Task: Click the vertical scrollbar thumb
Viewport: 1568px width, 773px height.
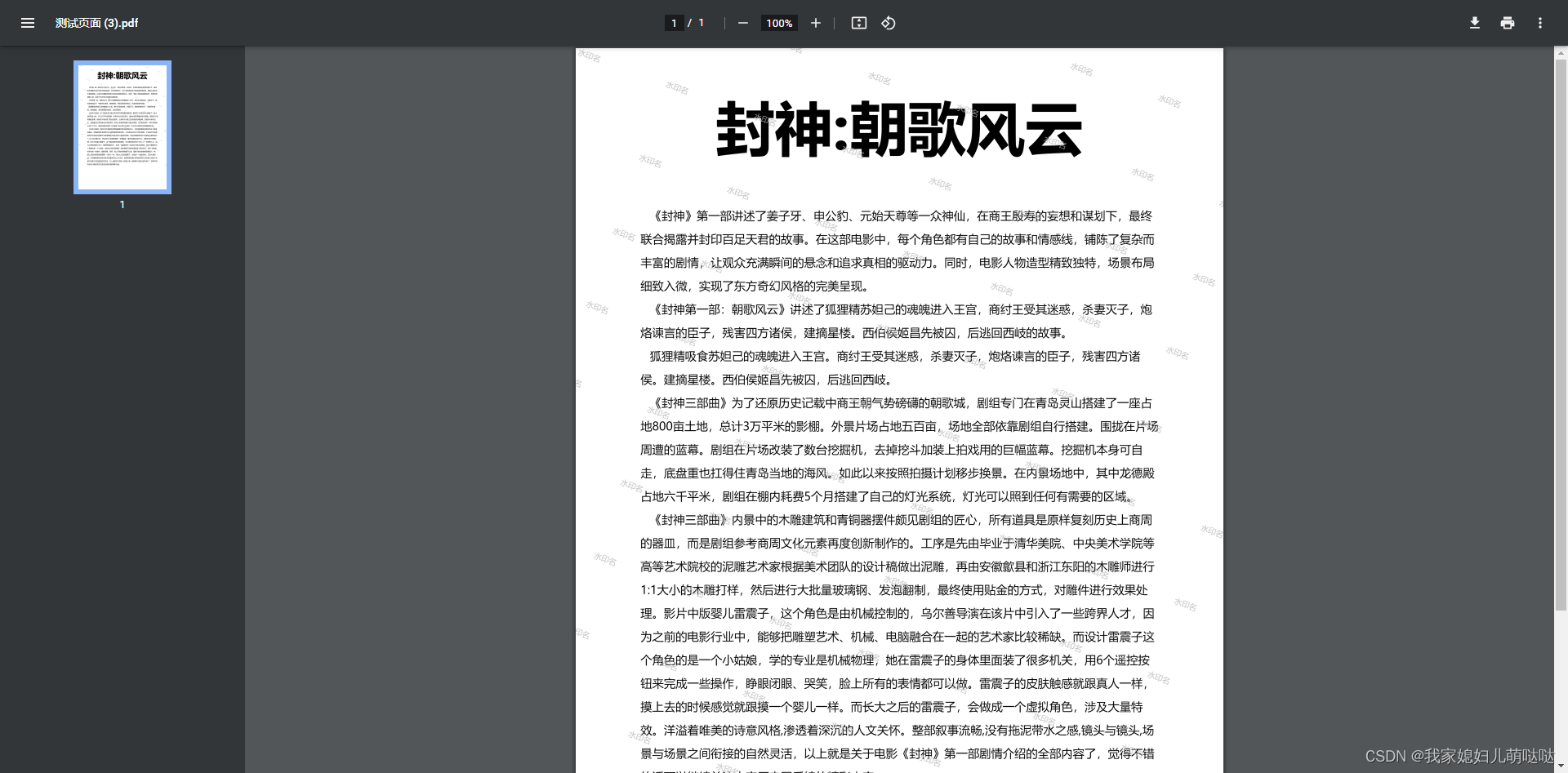Action: (1561, 335)
